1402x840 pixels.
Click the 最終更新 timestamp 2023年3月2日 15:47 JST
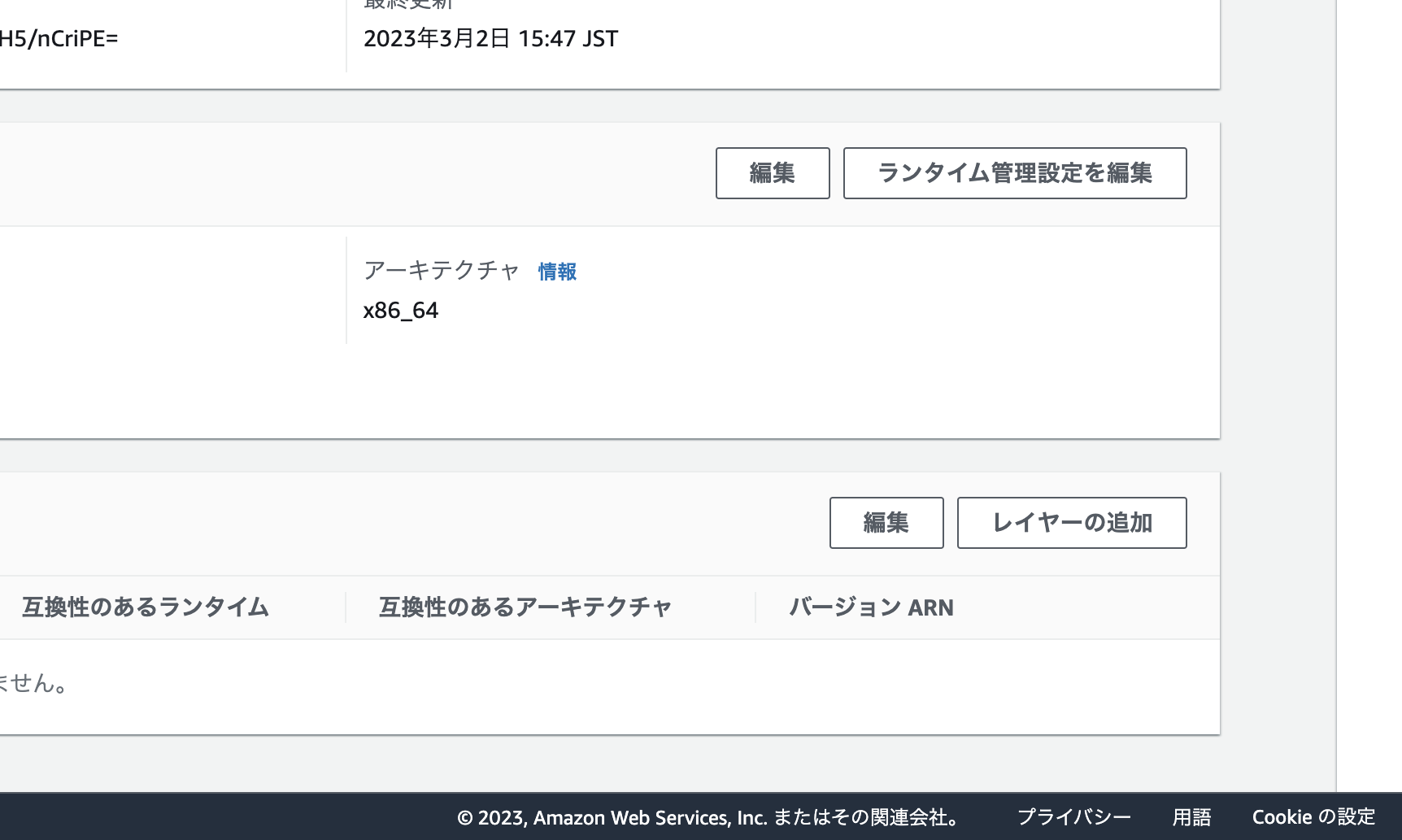click(x=490, y=37)
